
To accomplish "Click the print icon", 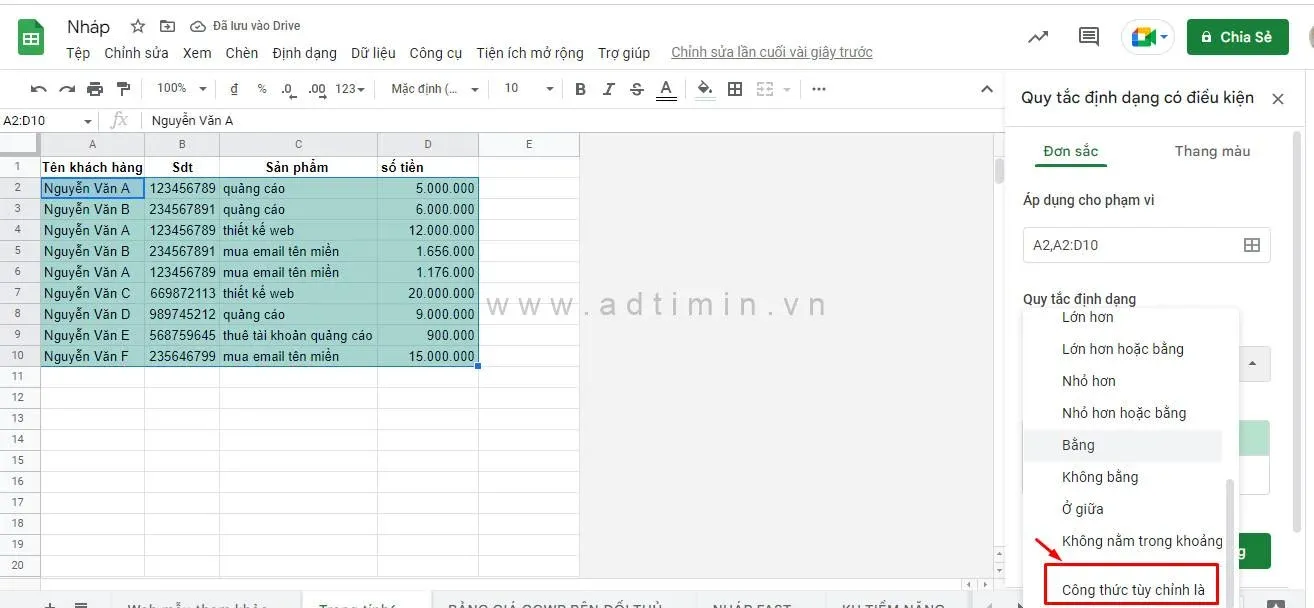I will point(95,89).
